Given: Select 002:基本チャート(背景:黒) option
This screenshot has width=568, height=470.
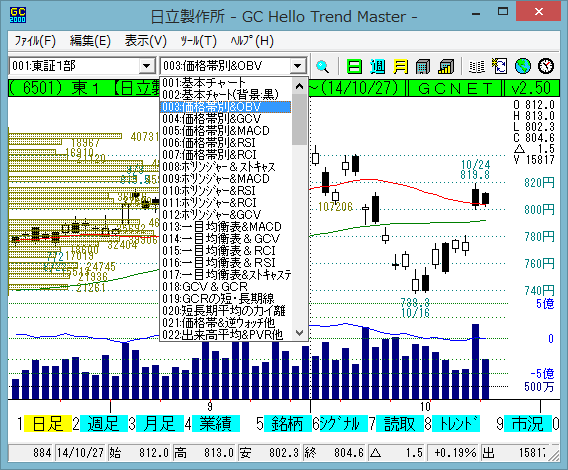Looking at the screenshot, I should [225, 95].
